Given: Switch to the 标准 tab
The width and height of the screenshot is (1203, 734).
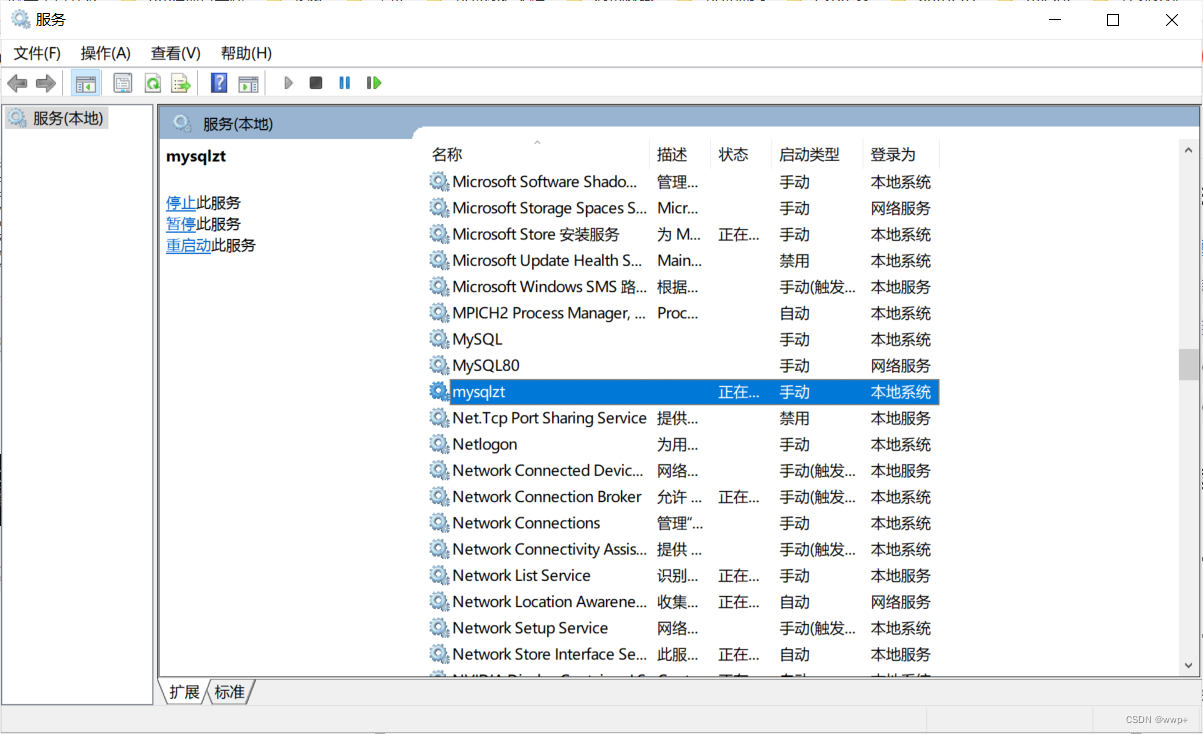Looking at the screenshot, I should [230, 691].
